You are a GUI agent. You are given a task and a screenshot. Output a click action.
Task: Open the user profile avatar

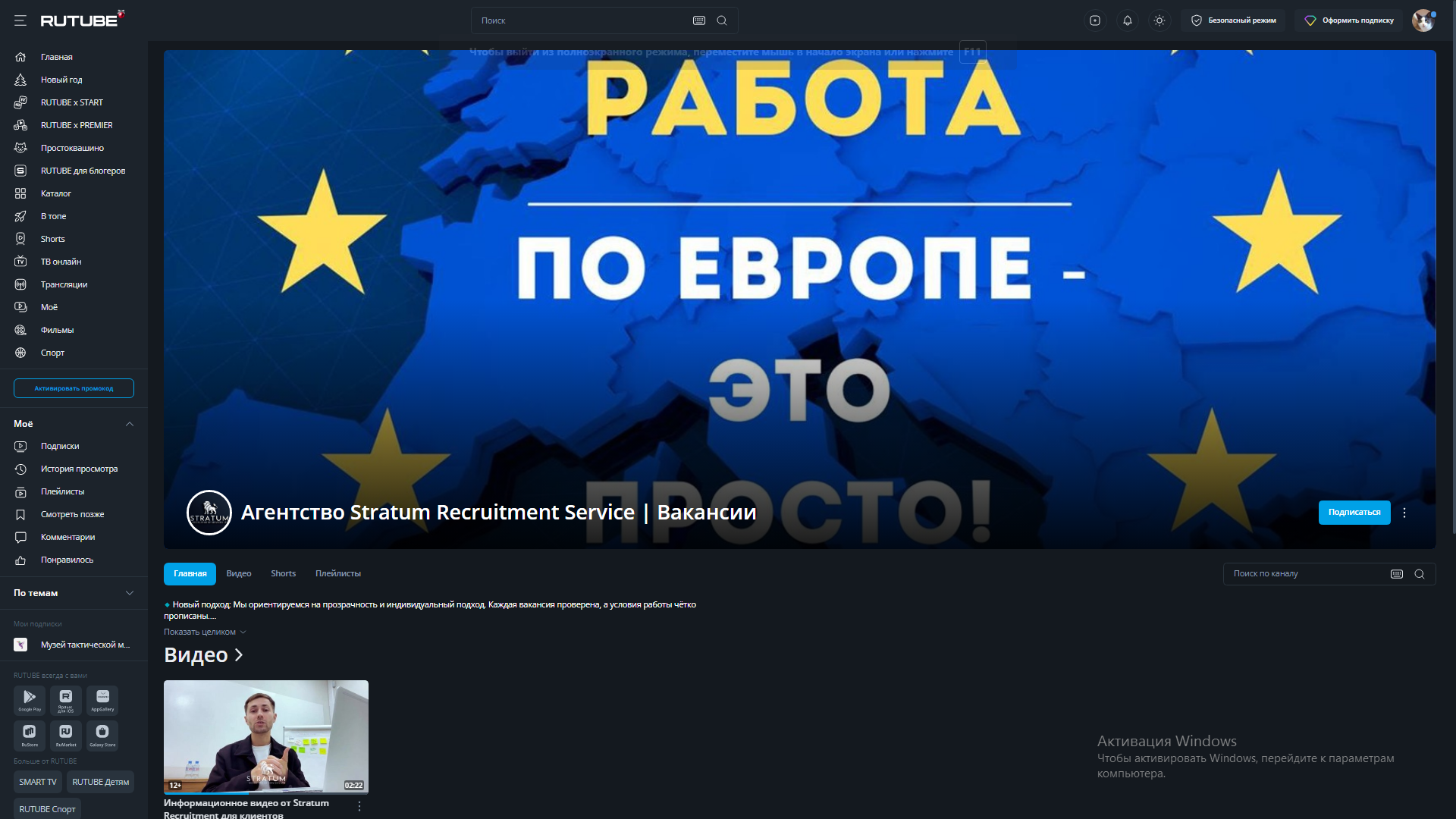1423,20
